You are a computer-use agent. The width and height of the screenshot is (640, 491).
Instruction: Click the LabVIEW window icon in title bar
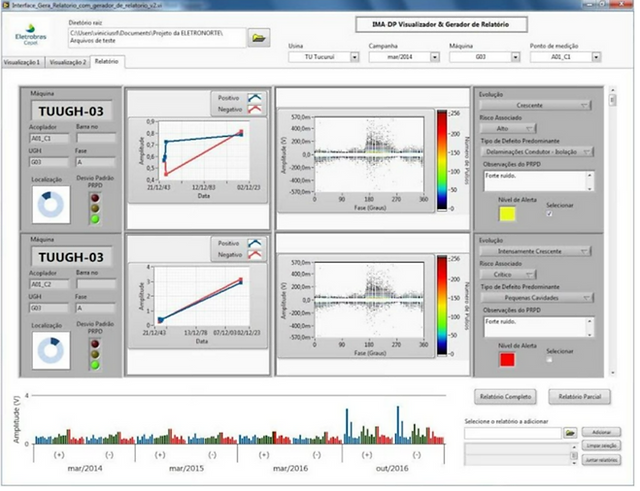tap(6, 5)
